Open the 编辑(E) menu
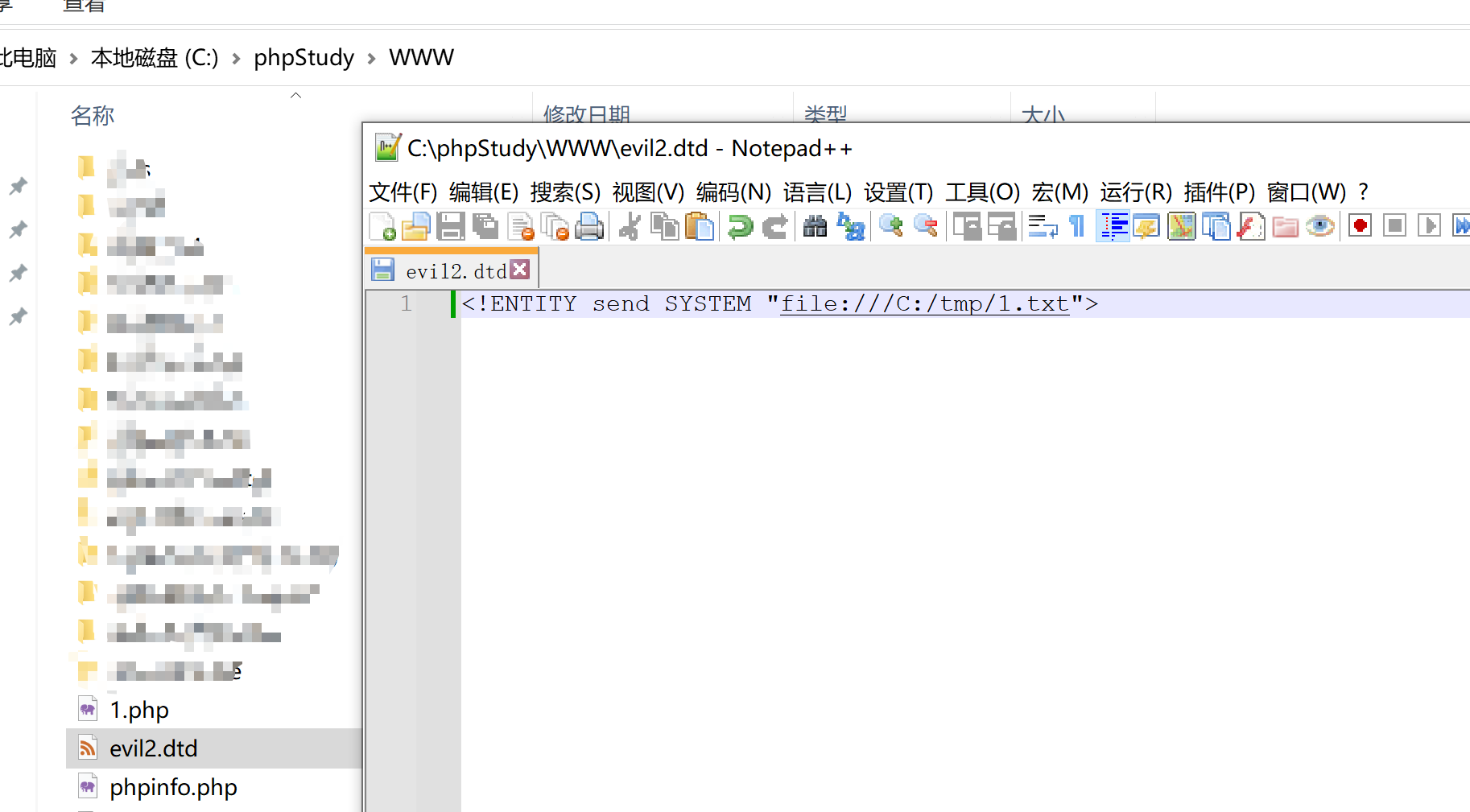Viewport: 1470px width, 812px height. [484, 192]
